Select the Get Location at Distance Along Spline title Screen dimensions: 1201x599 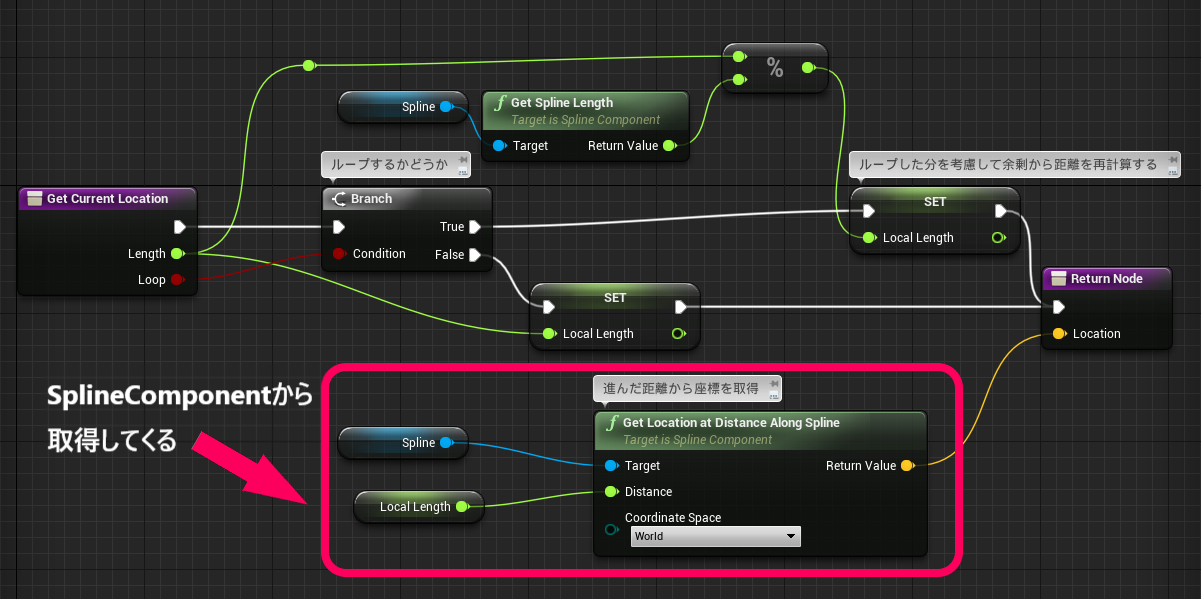731,423
